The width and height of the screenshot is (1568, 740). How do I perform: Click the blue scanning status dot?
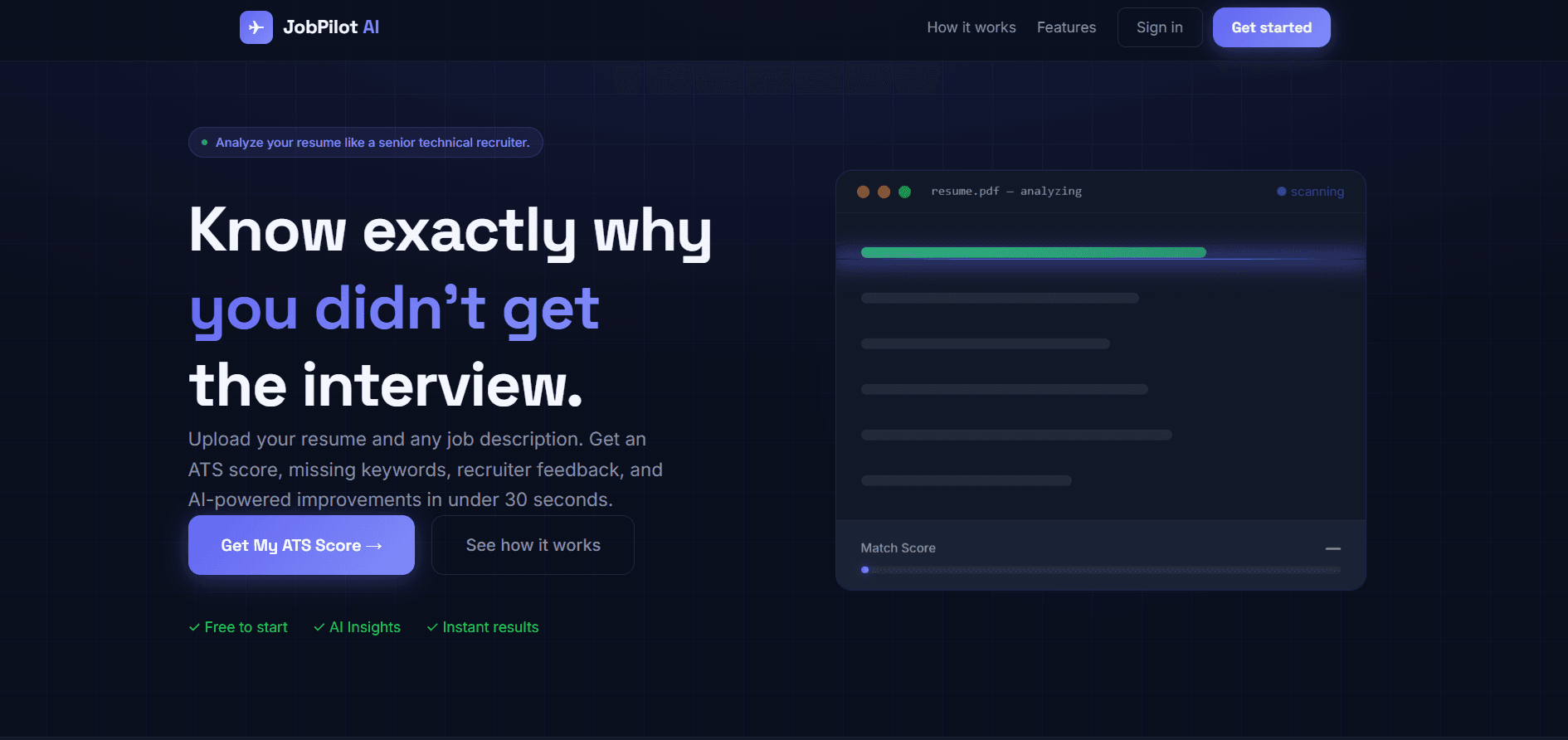(x=1282, y=192)
